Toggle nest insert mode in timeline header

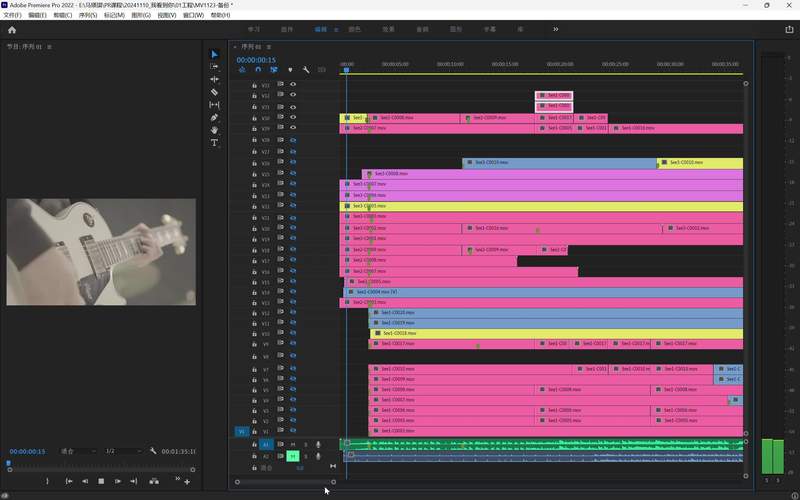click(x=242, y=69)
